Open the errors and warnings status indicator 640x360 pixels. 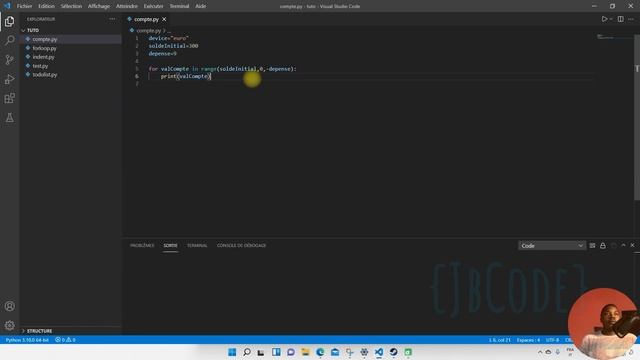pyautogui.click(x=65, y=340)
